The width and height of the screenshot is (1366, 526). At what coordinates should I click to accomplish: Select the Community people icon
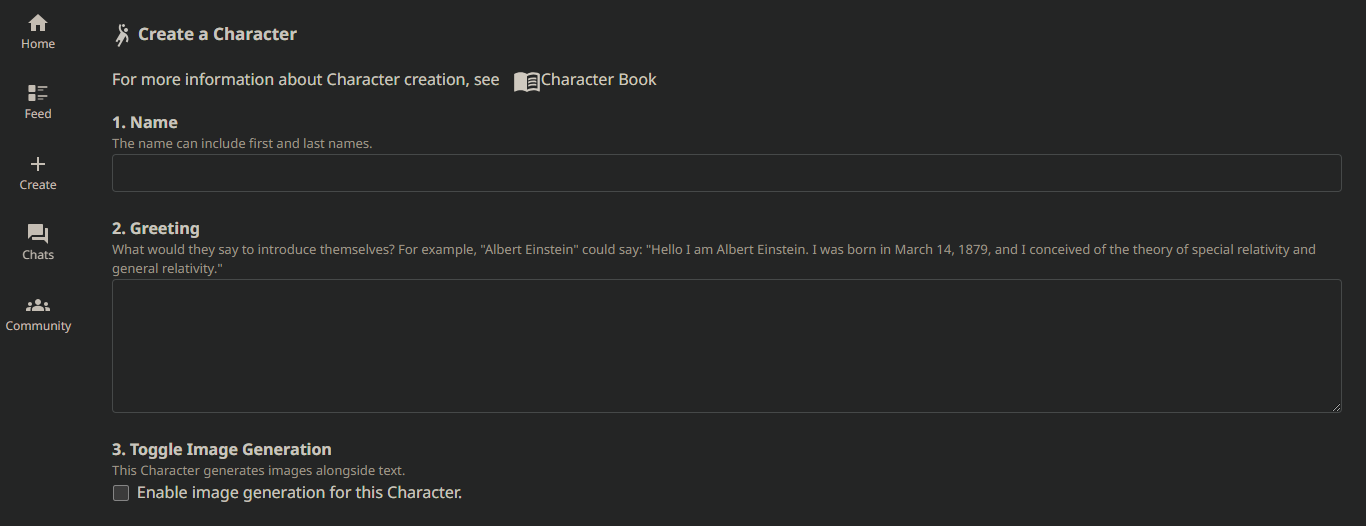[x=38, y=305]
